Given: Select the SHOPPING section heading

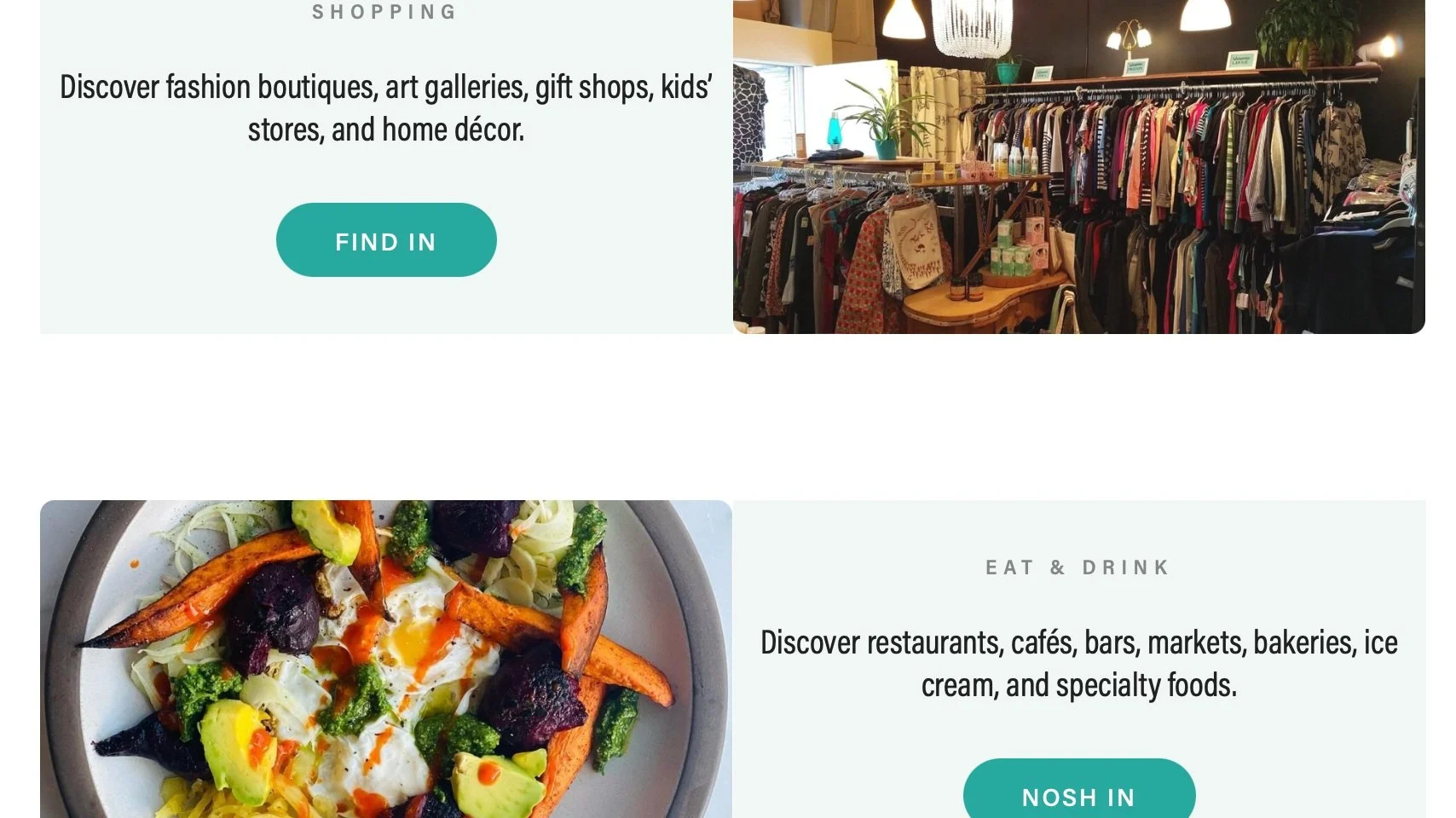Looking at the screenshot, I should click(x=385, y=12).
